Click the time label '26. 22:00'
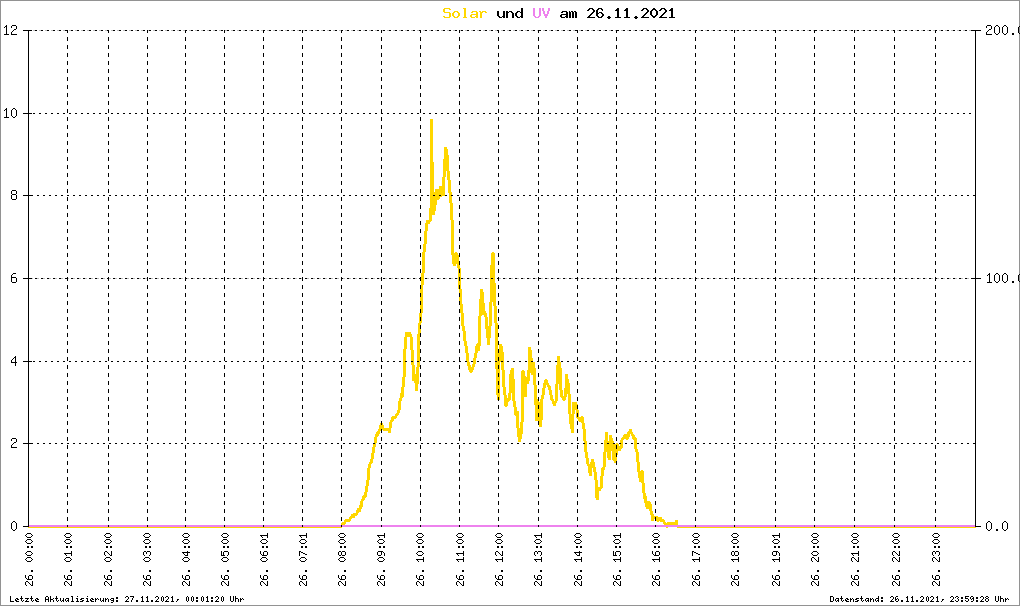Image resolution: width=1020 pixels, height=606 pixels. tap(896, 560)
